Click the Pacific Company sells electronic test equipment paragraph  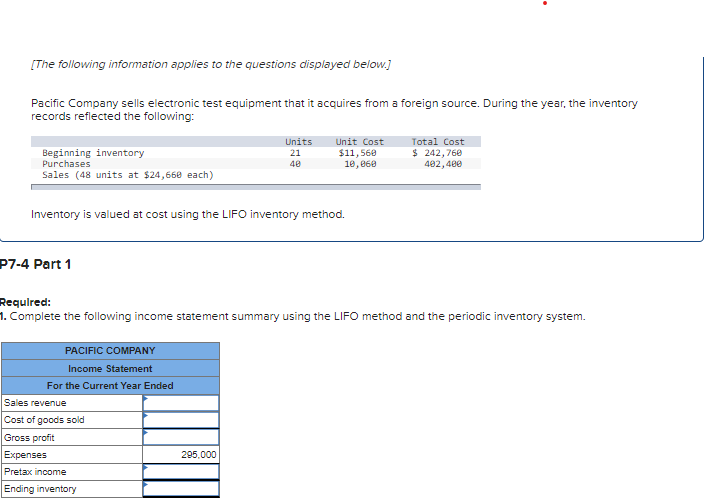(334, 110)
